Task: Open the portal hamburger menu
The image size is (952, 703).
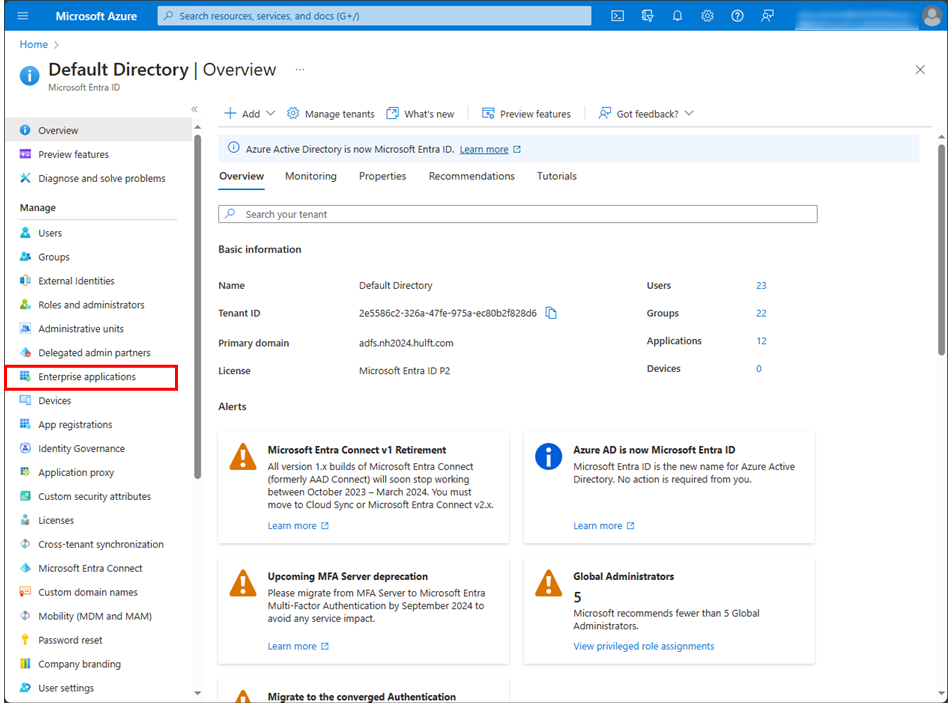Action: click(22, 16)
